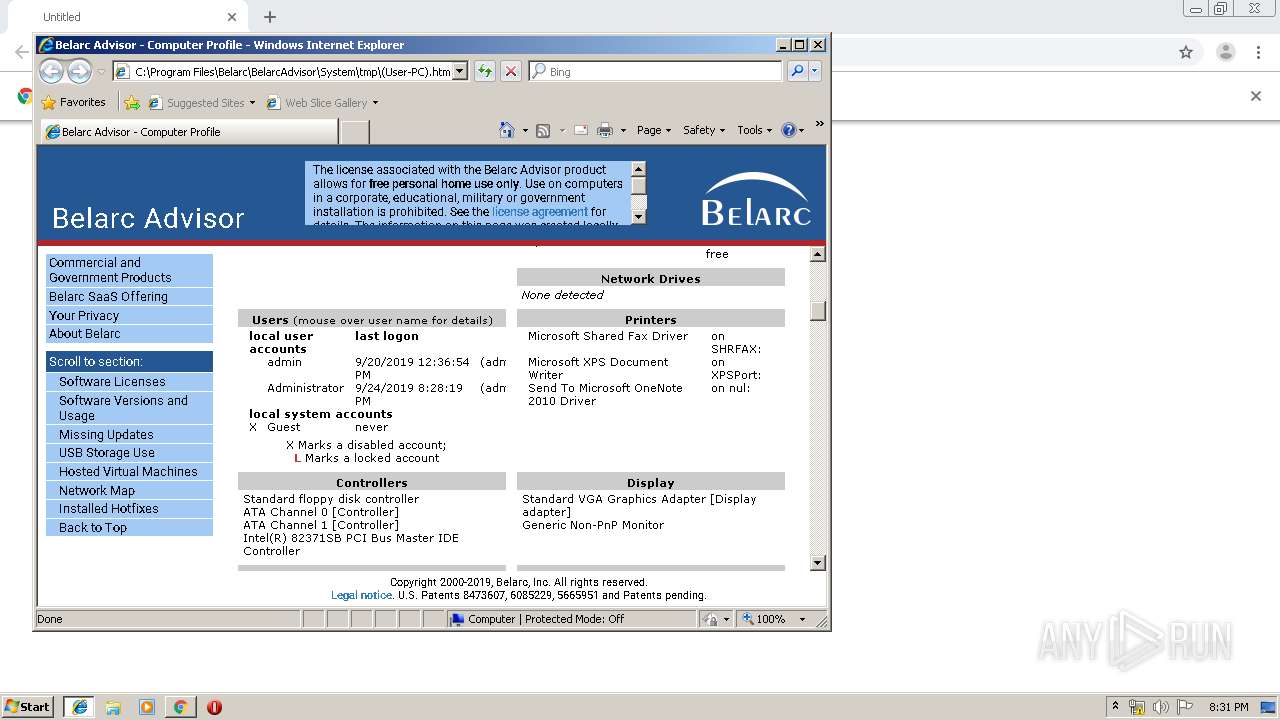This screenshot has height=720, width=1280.
Task: Click the network tray icon
Action: (1137, 707)
